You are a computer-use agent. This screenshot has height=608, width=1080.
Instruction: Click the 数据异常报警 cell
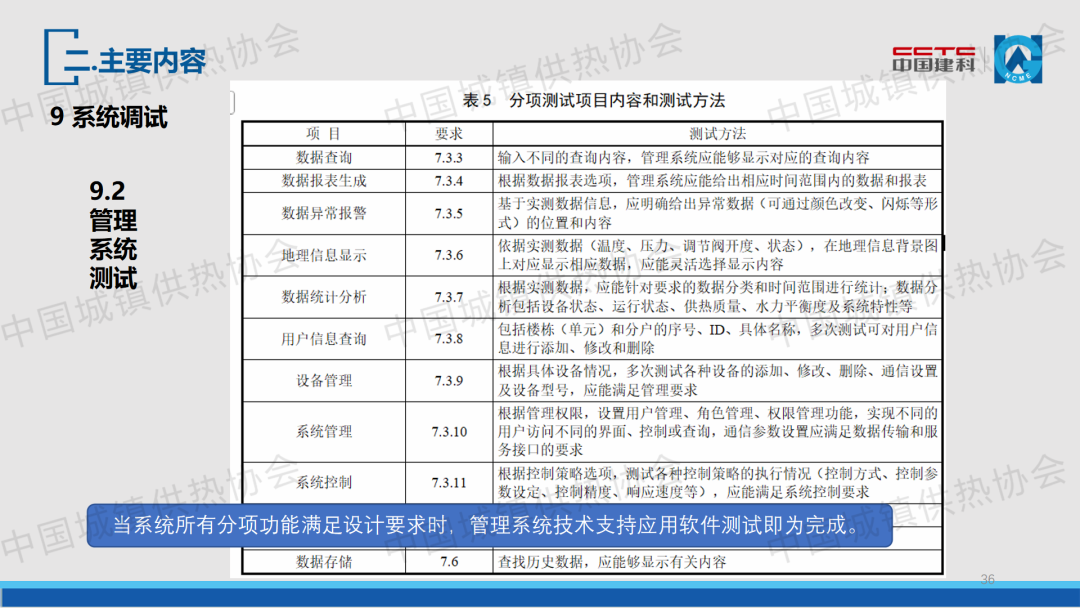pyautogui.click(x=324, y=213)
